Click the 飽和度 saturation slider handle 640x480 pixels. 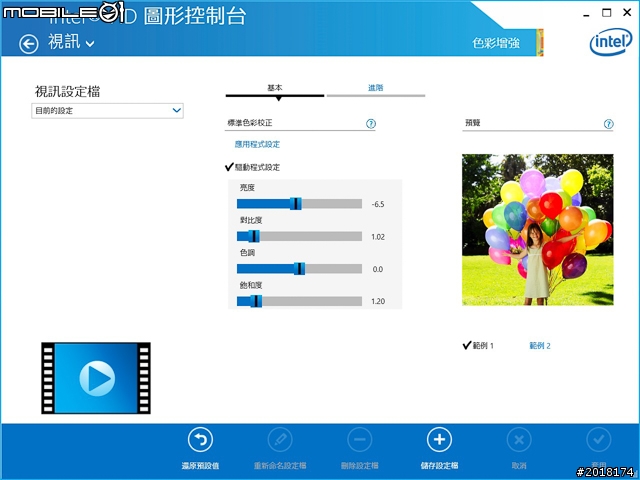click(x=256, y=301)
